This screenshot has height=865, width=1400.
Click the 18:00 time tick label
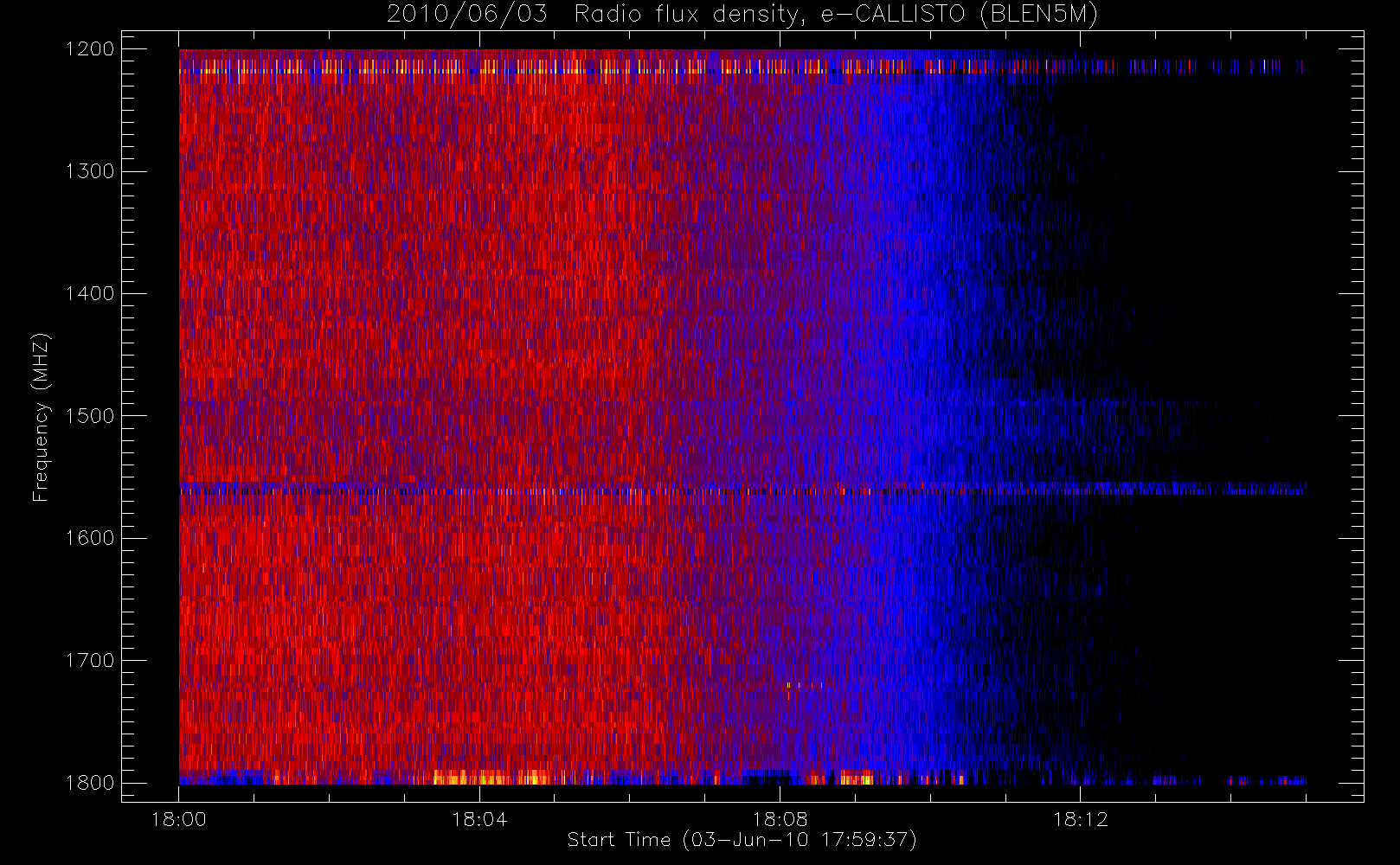click(179, 819)
